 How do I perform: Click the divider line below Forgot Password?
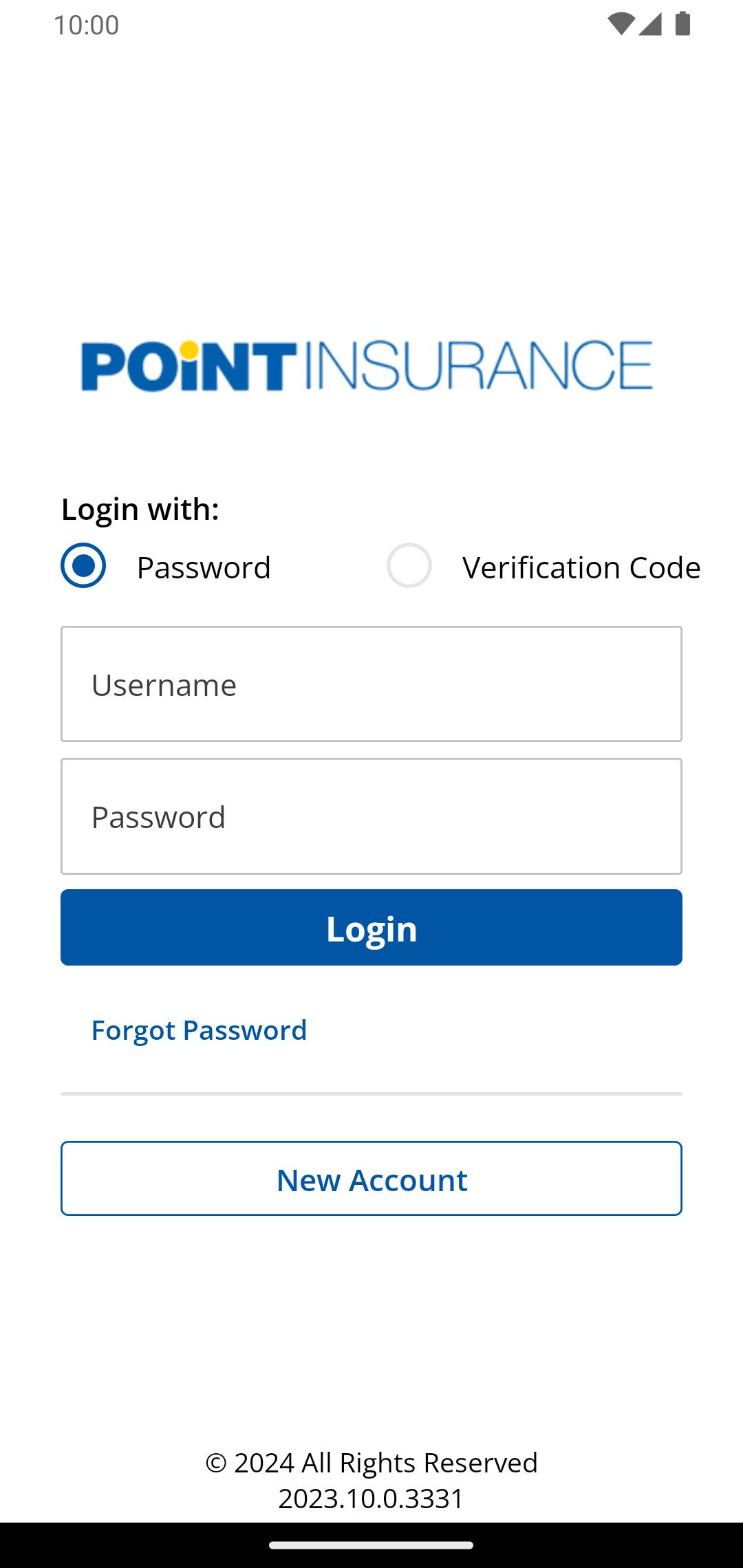coord(371,1093)
